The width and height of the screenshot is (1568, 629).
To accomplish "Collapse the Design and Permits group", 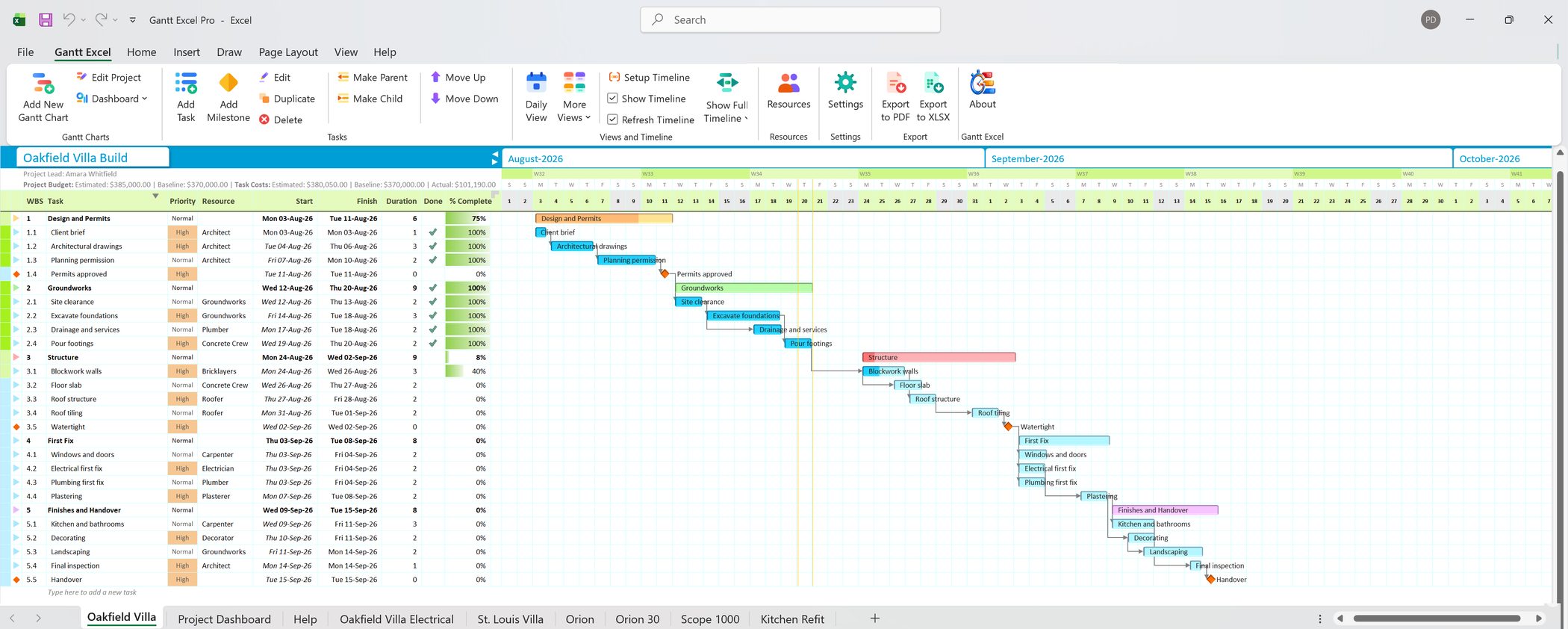I will 16,219.
